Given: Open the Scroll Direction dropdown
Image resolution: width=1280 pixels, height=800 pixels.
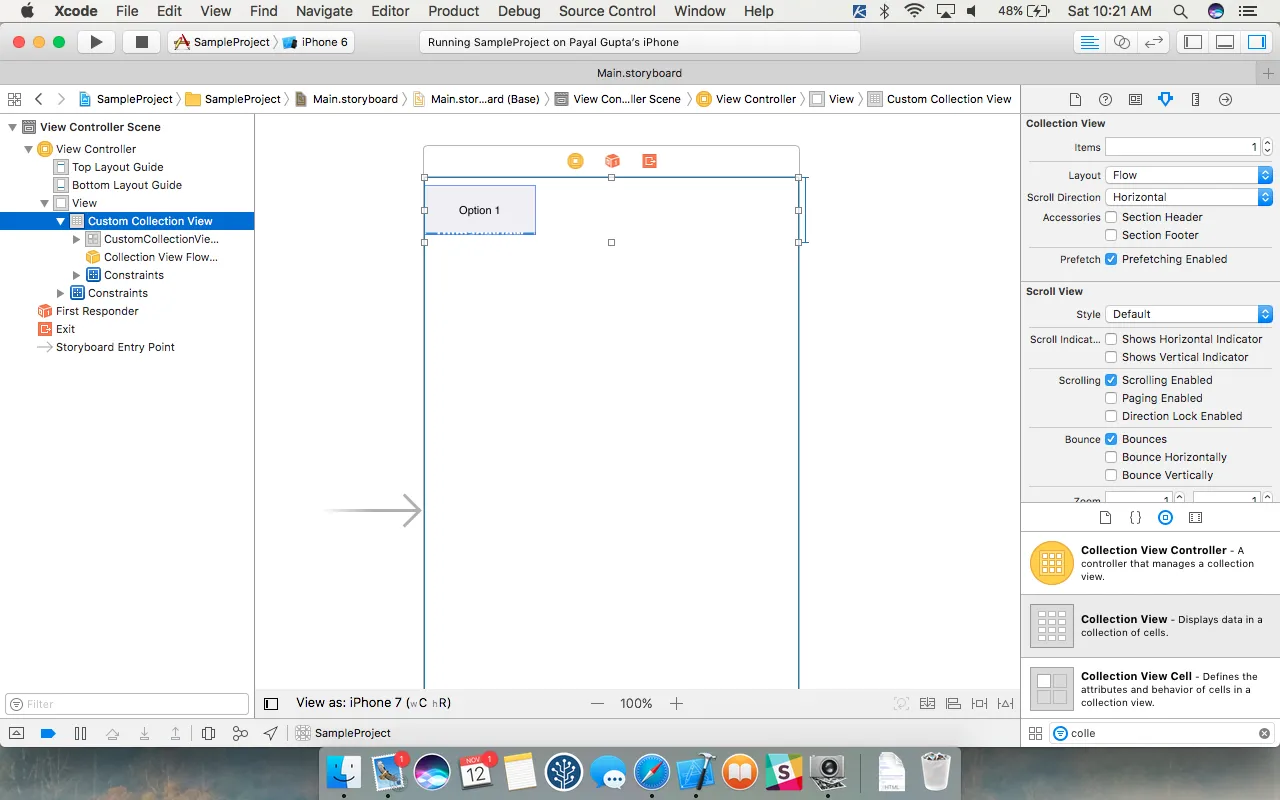Looking at the screenshot, I should [x=1188, y=197].
